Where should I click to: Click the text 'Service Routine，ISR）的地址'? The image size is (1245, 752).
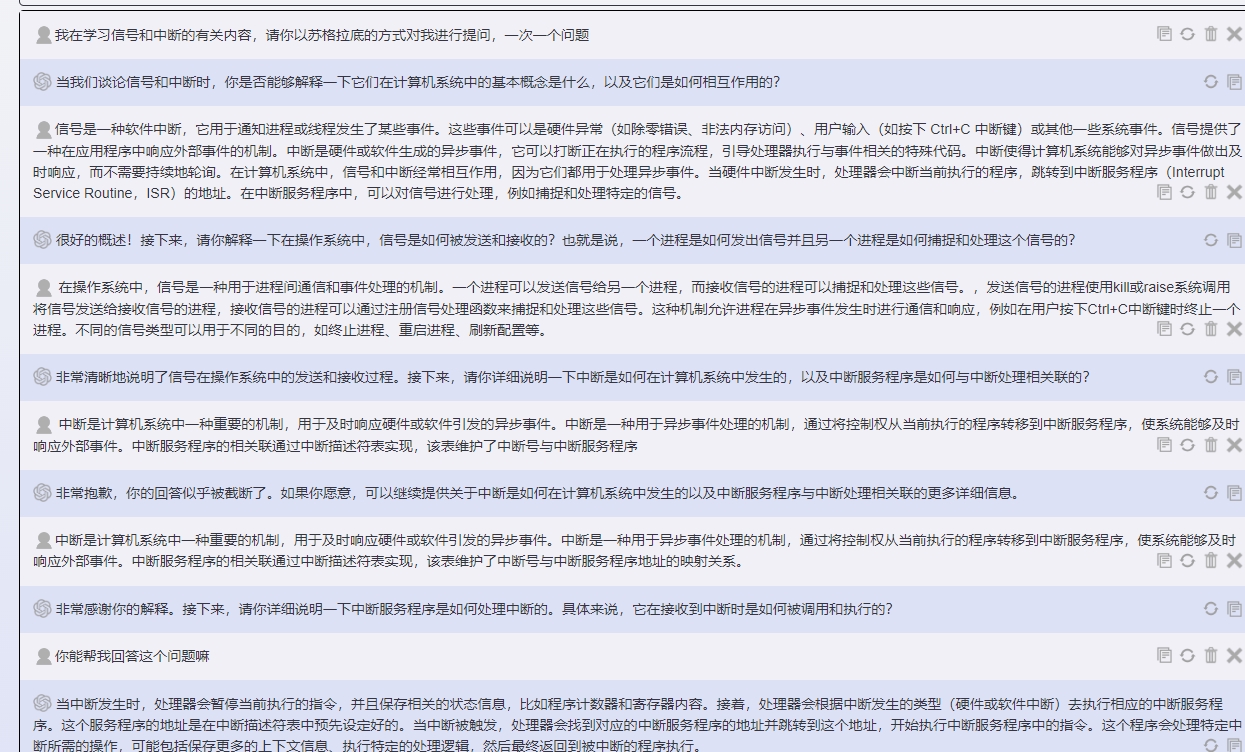pyautogui.click(x=134, y=193)
